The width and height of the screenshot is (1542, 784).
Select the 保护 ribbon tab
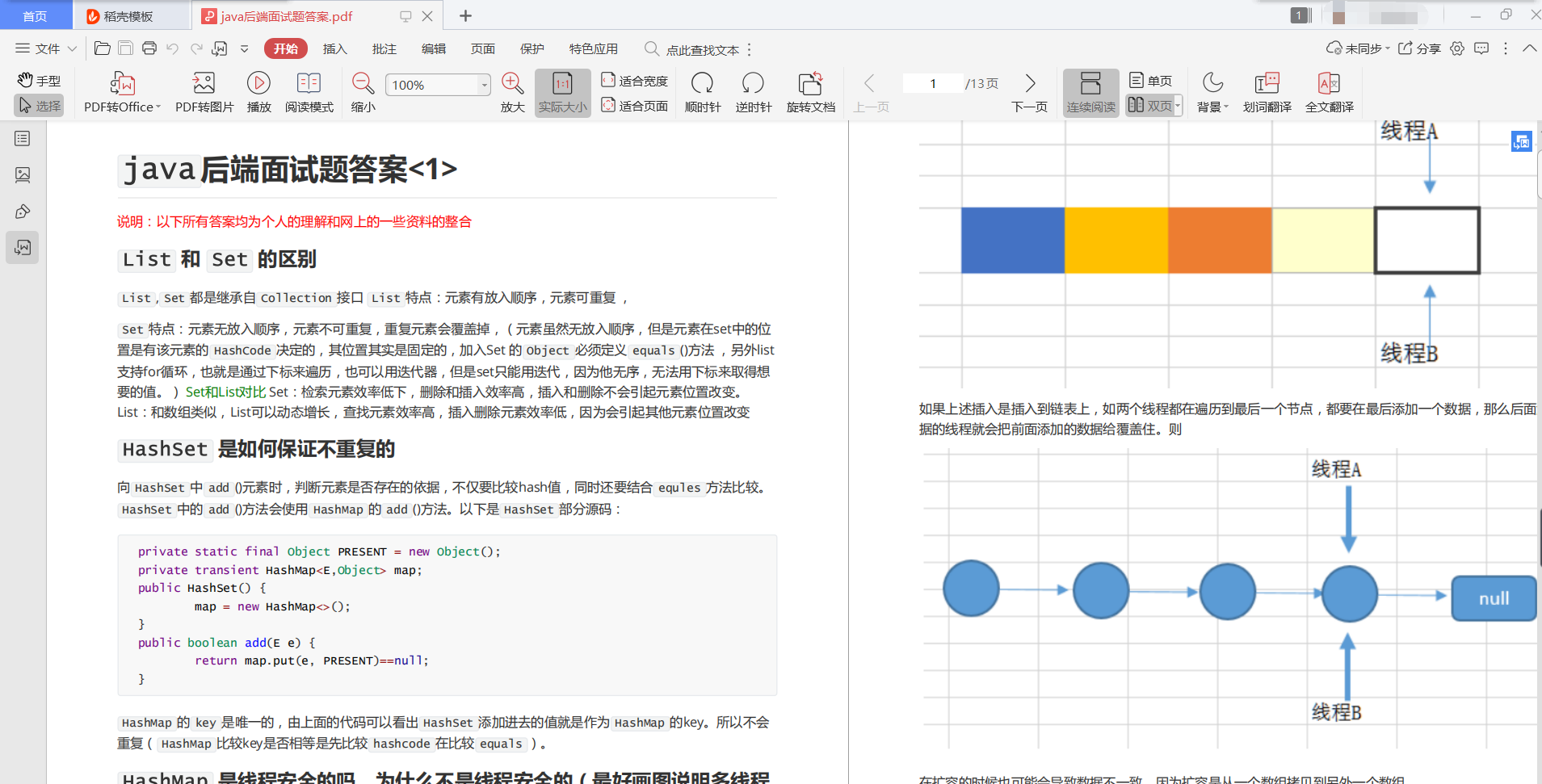coord(532,48)
